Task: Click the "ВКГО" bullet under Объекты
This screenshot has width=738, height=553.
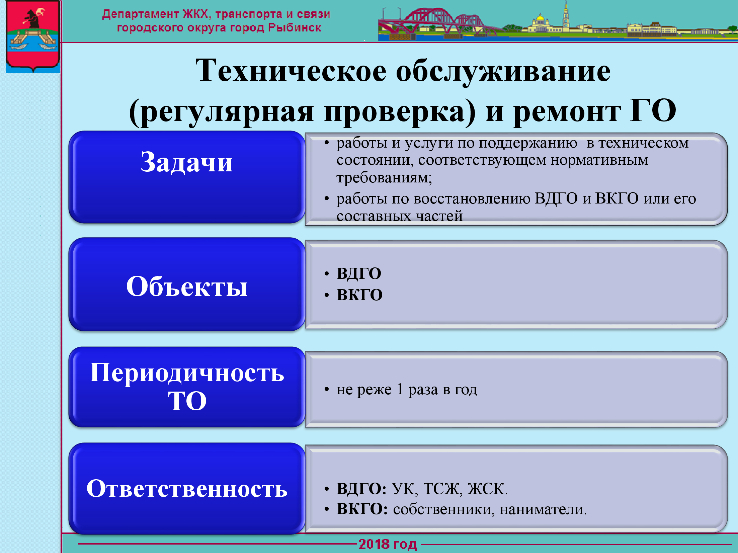Action: click(359, 295)
